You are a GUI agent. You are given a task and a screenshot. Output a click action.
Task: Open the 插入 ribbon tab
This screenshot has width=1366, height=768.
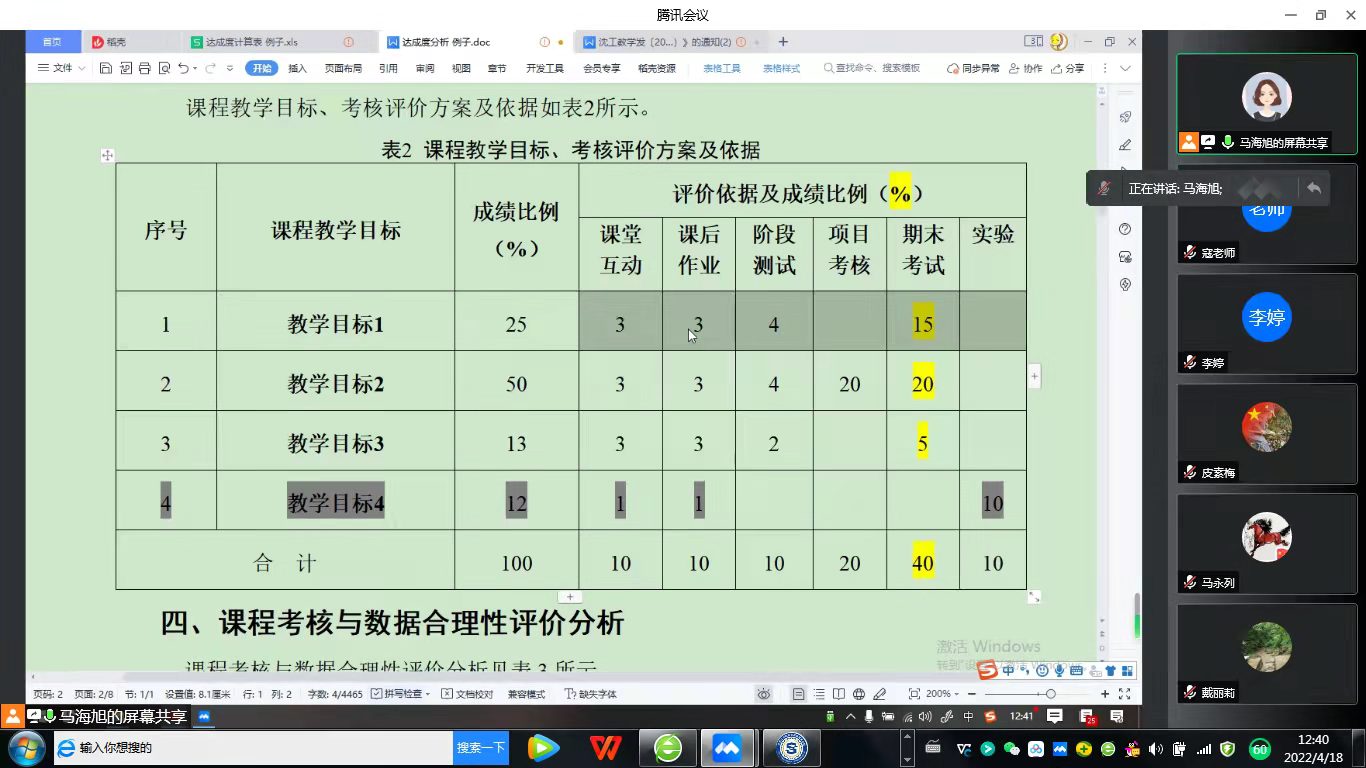click(298, 68)
